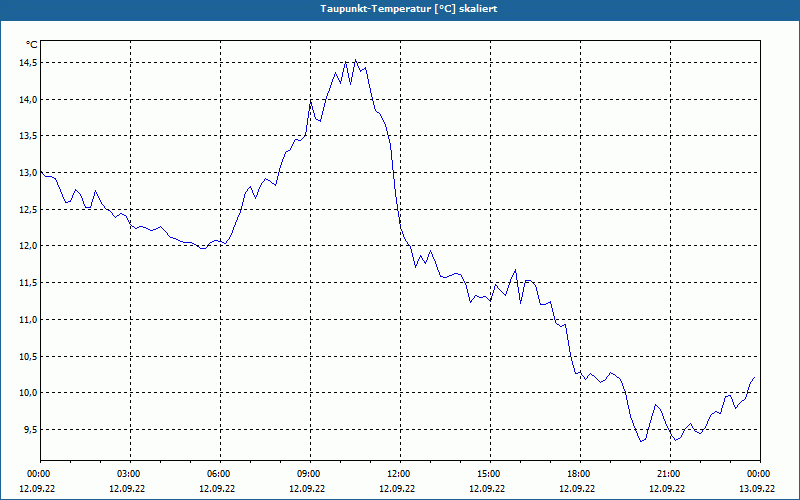The width and height of the screenshot is (800, 500).
Task: Click the '00:00' time label above '12.09.22'
Action: (x=37, y=474)
